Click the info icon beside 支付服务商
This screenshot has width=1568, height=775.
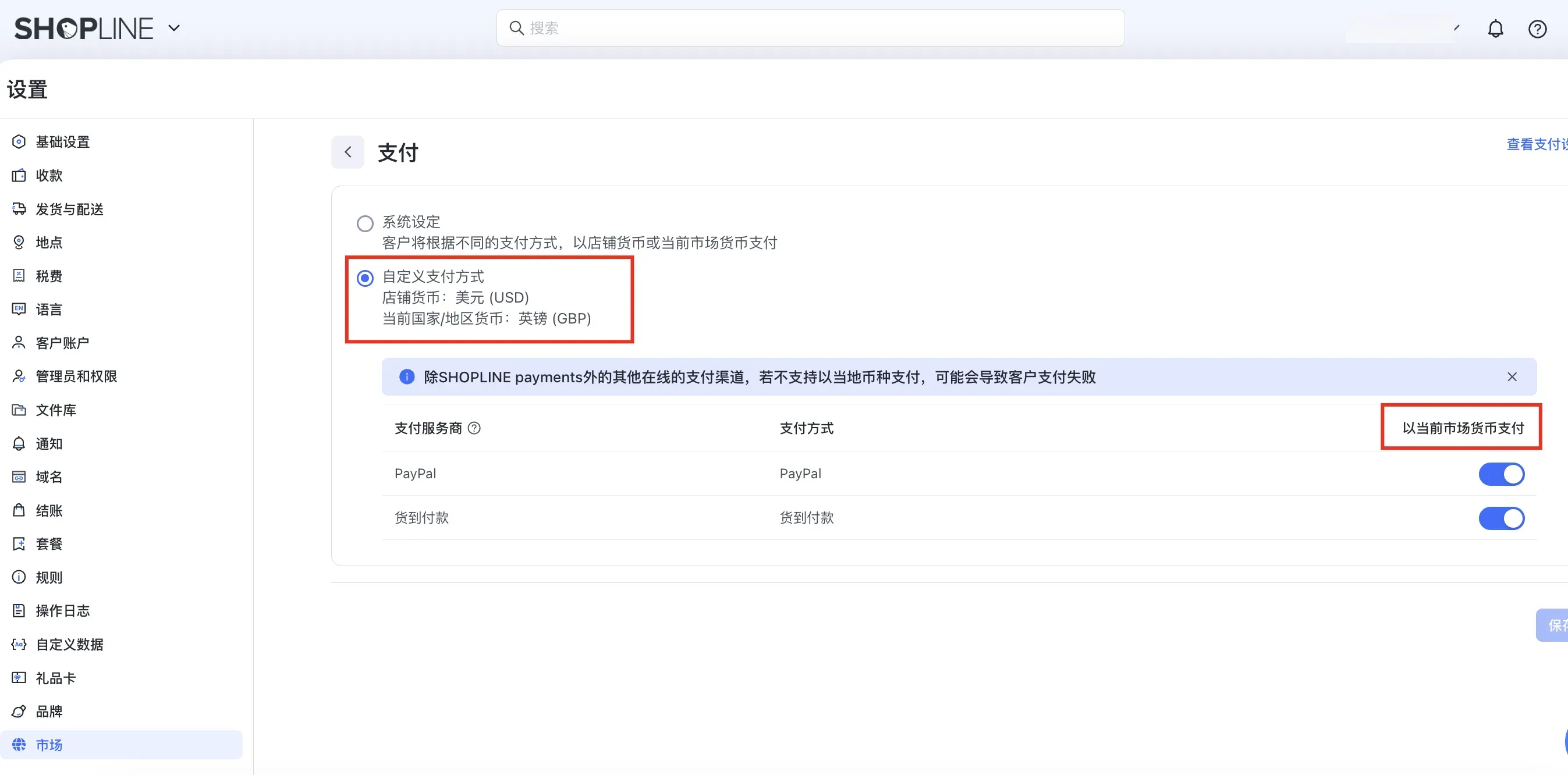pos(474,428)
